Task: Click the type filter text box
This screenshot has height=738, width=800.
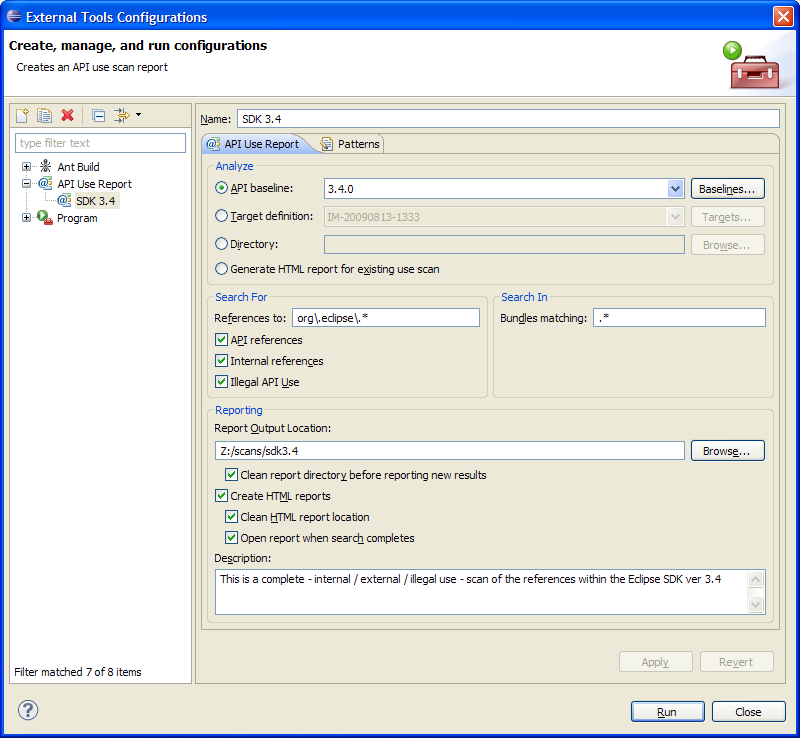Action: tap(101, 143)
